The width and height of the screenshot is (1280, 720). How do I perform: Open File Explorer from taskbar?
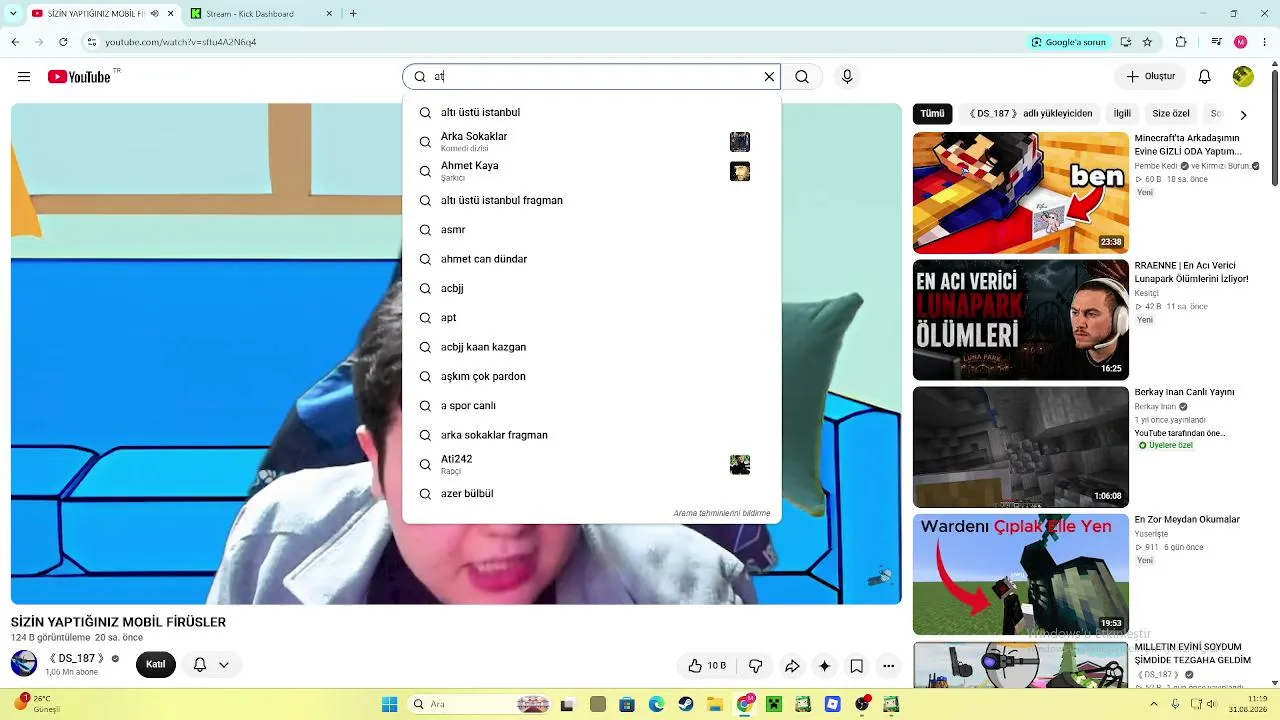[715, 704]
